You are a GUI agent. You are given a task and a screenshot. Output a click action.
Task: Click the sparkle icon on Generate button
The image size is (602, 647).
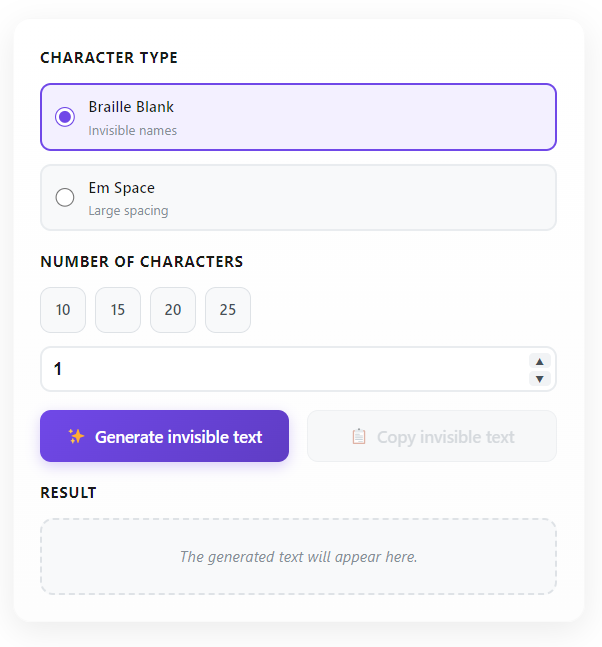[76, 436]
